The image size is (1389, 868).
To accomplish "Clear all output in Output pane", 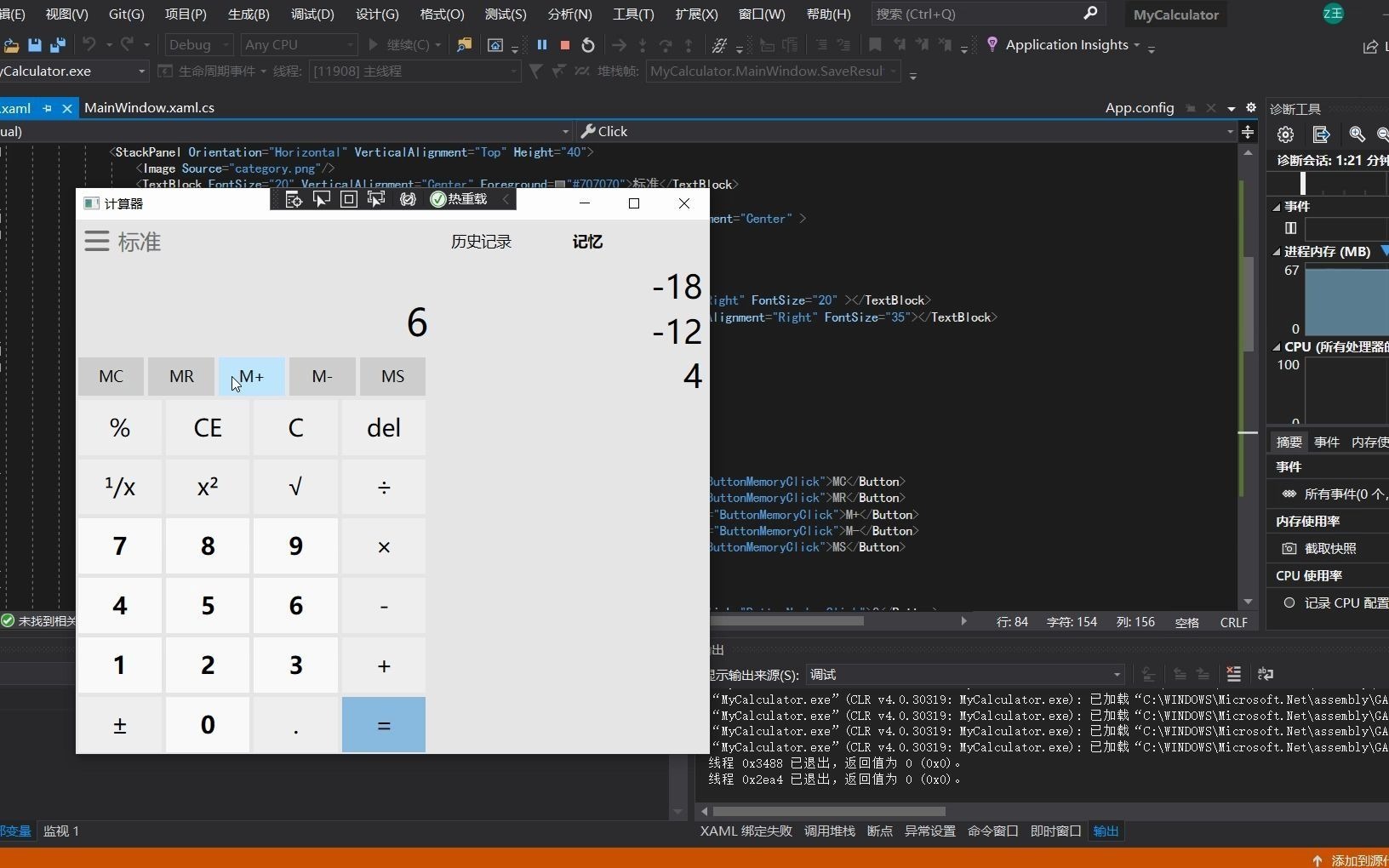I will (1233, 674).
